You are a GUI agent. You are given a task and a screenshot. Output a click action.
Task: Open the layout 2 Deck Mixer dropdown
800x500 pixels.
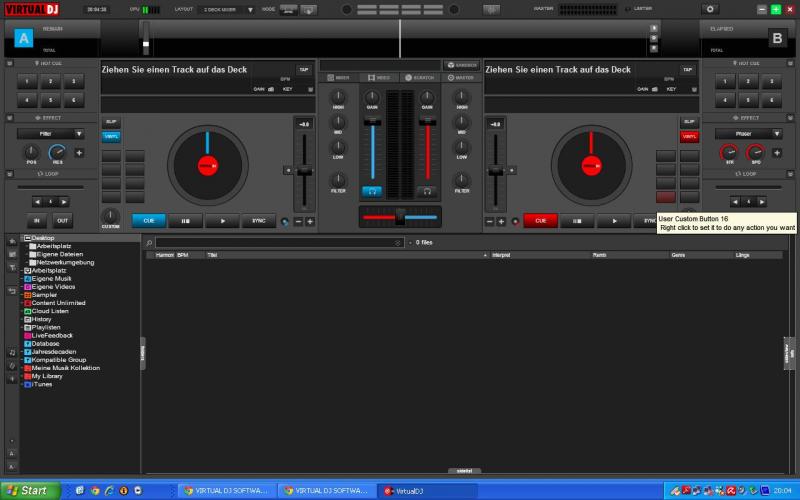226,9
